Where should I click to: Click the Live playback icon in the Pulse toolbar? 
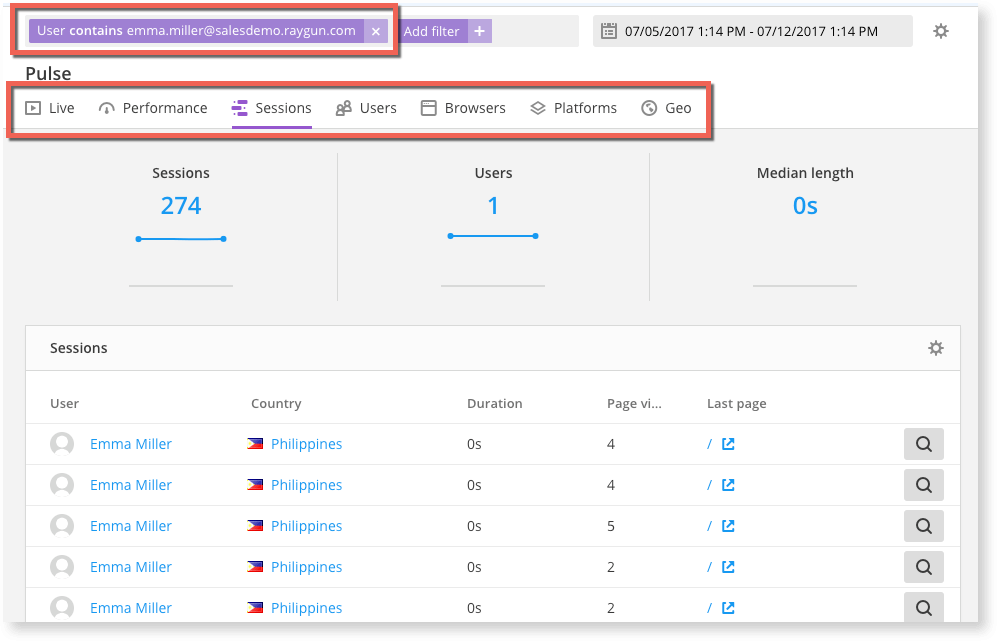click(31, 107)
